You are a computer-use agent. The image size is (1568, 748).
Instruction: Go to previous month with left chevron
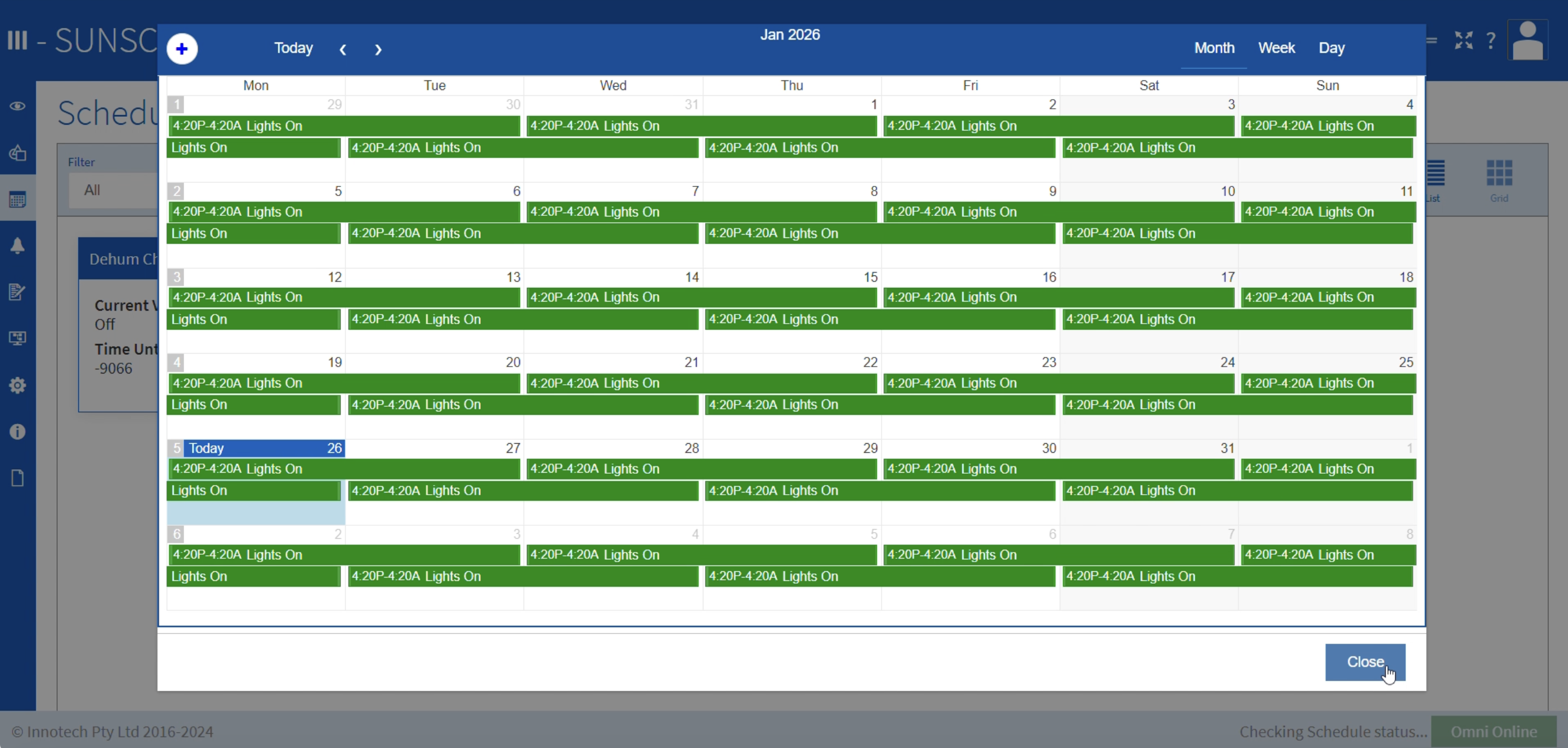click(343, 49)
